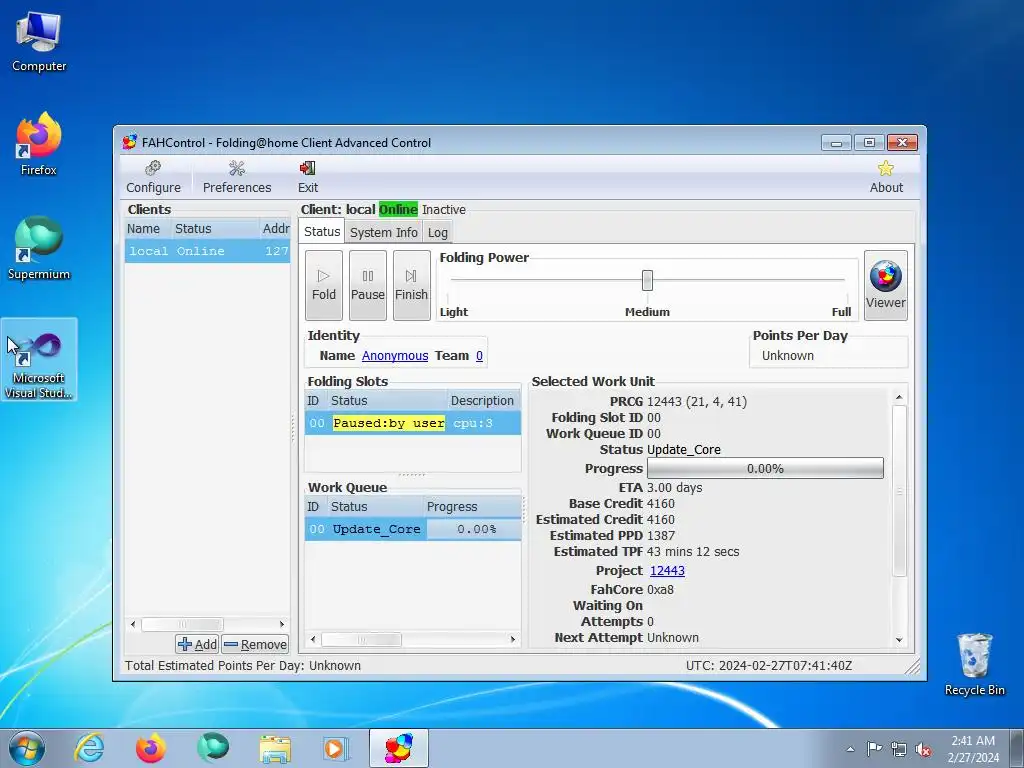Click left arrow of Work Queue scrollbar

click(313, 639)
